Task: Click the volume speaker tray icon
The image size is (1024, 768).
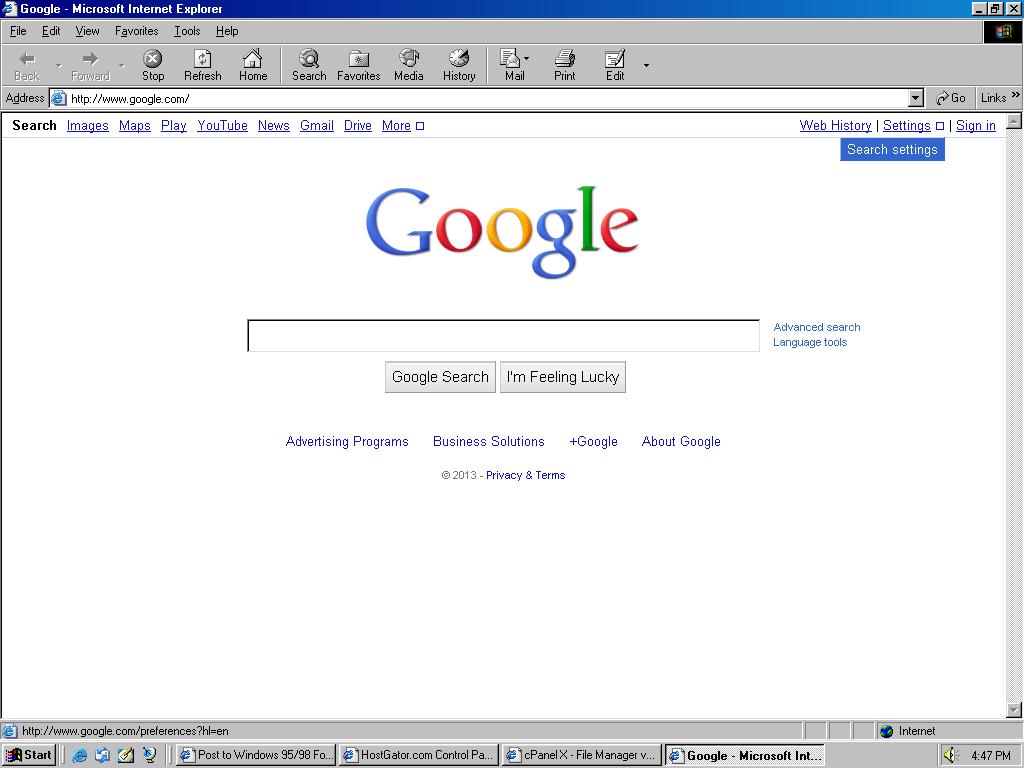Action: [951, 756]
